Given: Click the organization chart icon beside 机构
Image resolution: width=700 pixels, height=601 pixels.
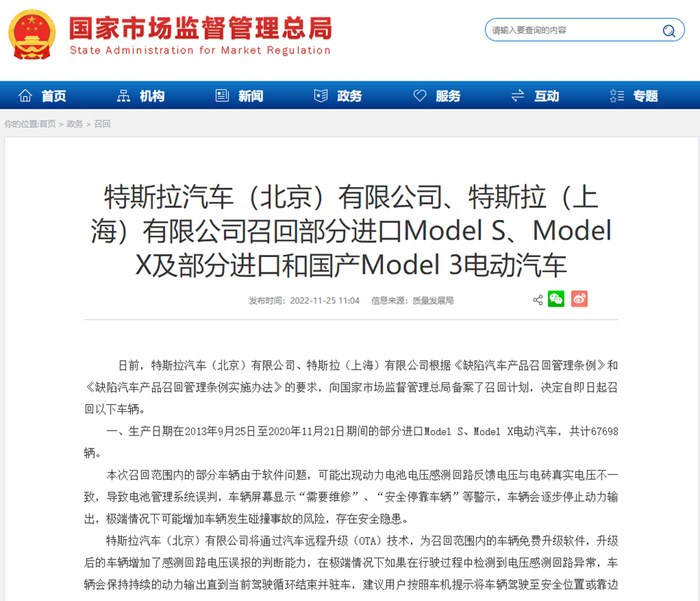Looking at the screenshot, I should pyautogui.click(x=124, y=96).
